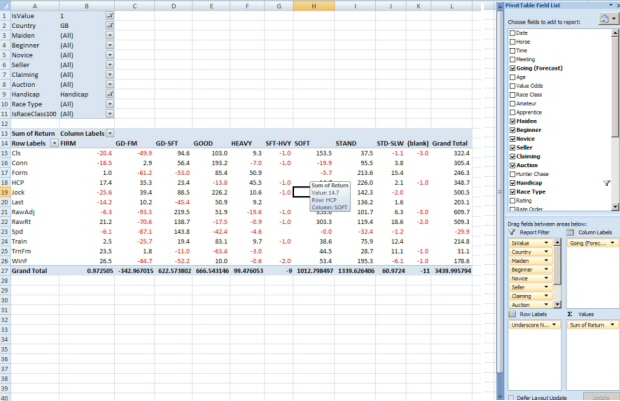This screenshot has width=620, height=401.
Task: Check the Horse field checkbox
Action: 512,40
